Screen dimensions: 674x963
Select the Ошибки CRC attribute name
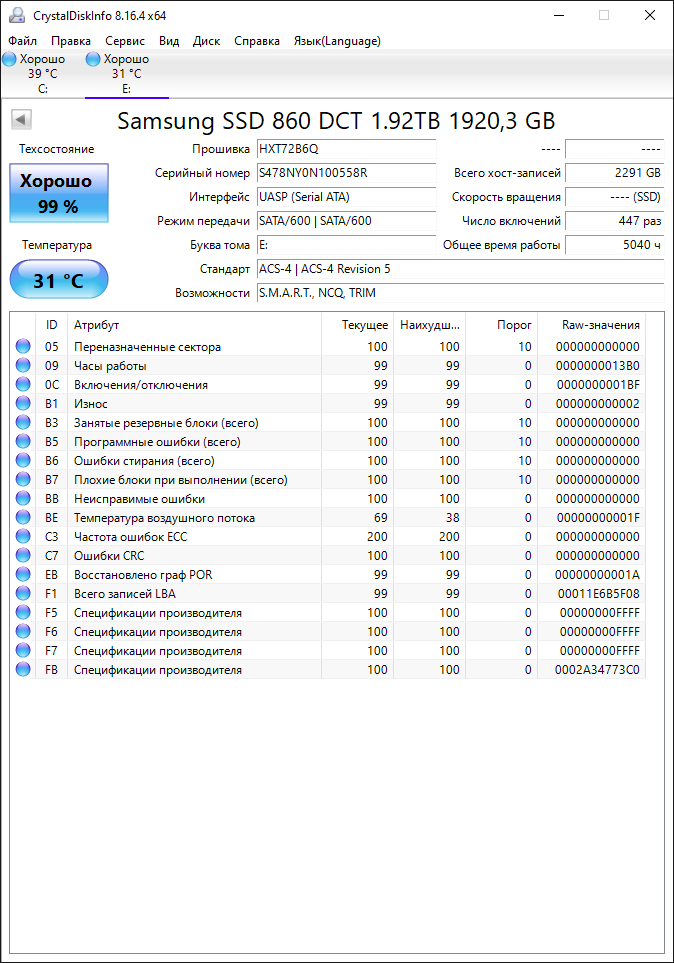pyautogui.click(x=109, y=556)
